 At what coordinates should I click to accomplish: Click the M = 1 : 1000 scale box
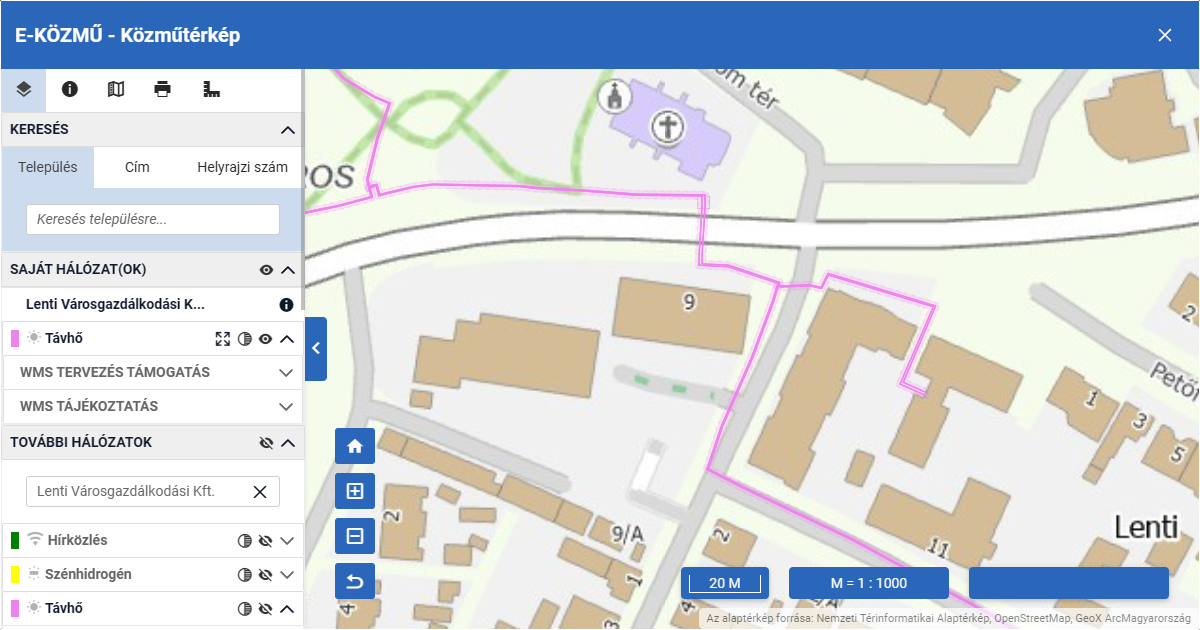(869, 583)
